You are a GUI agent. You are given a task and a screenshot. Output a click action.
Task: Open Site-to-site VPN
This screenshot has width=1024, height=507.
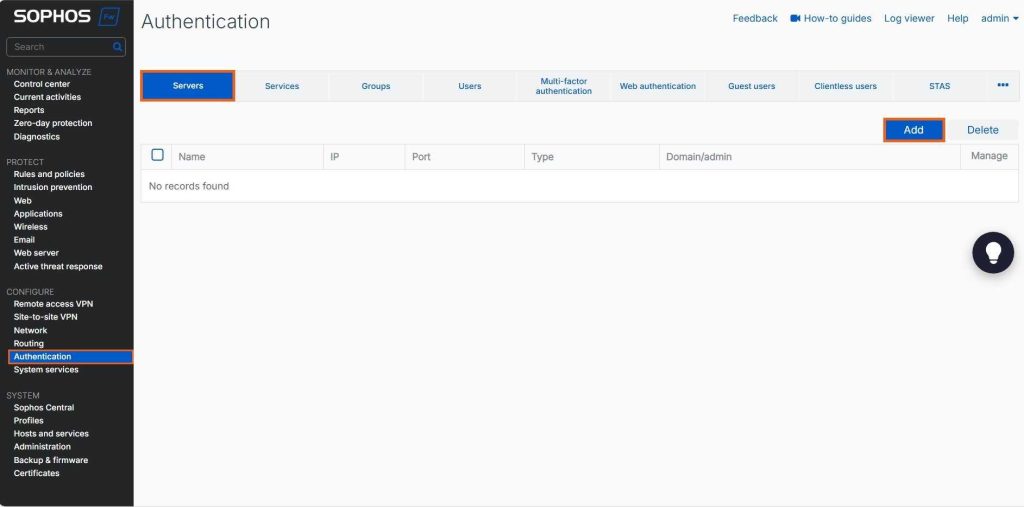pyautogui.click(x=46, y=317)
